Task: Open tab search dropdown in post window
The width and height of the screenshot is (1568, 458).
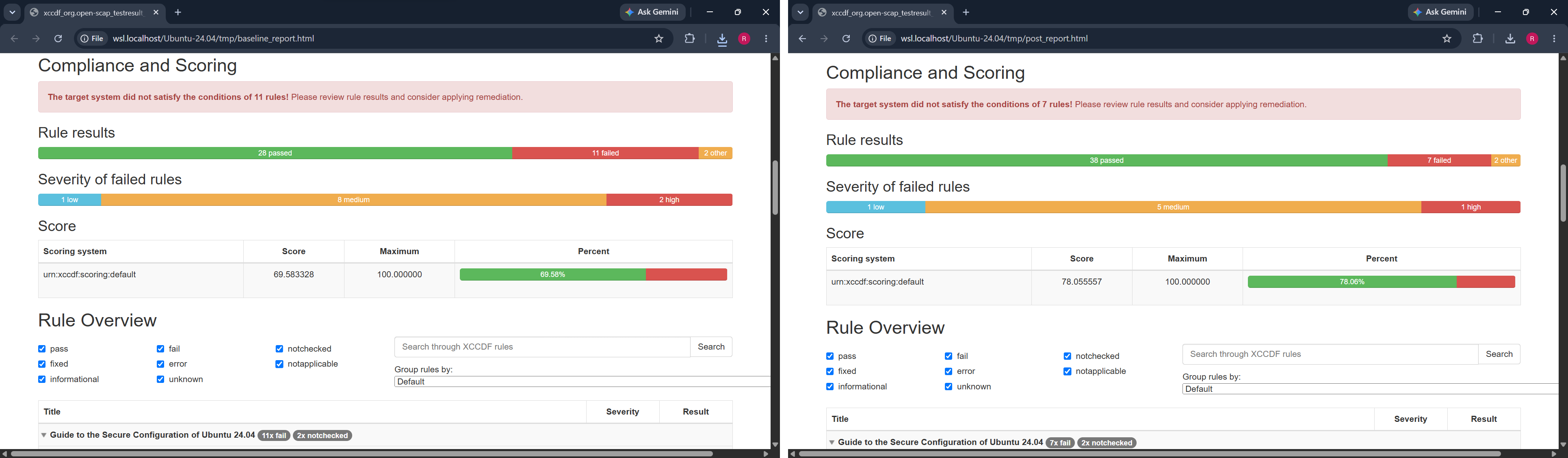Action: pyautogui.click(x=800, y=12)
